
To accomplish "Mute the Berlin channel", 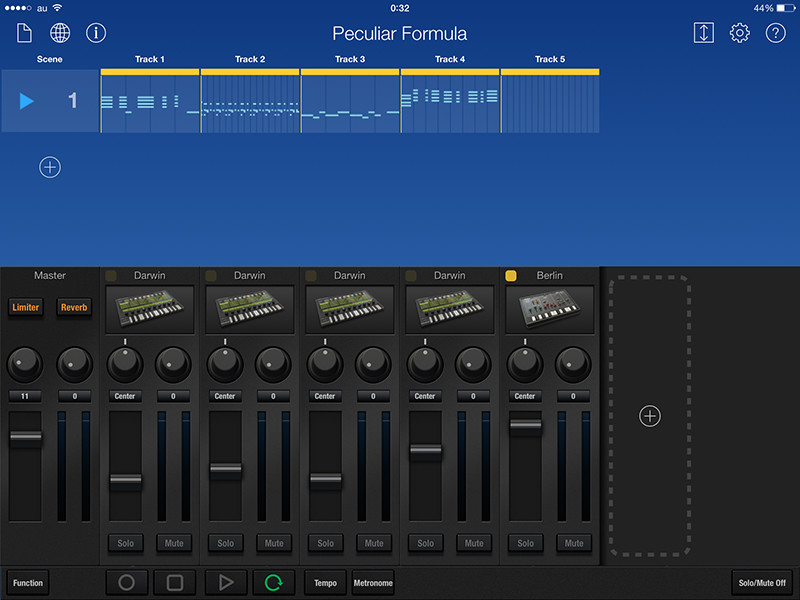I will point(574,543).
